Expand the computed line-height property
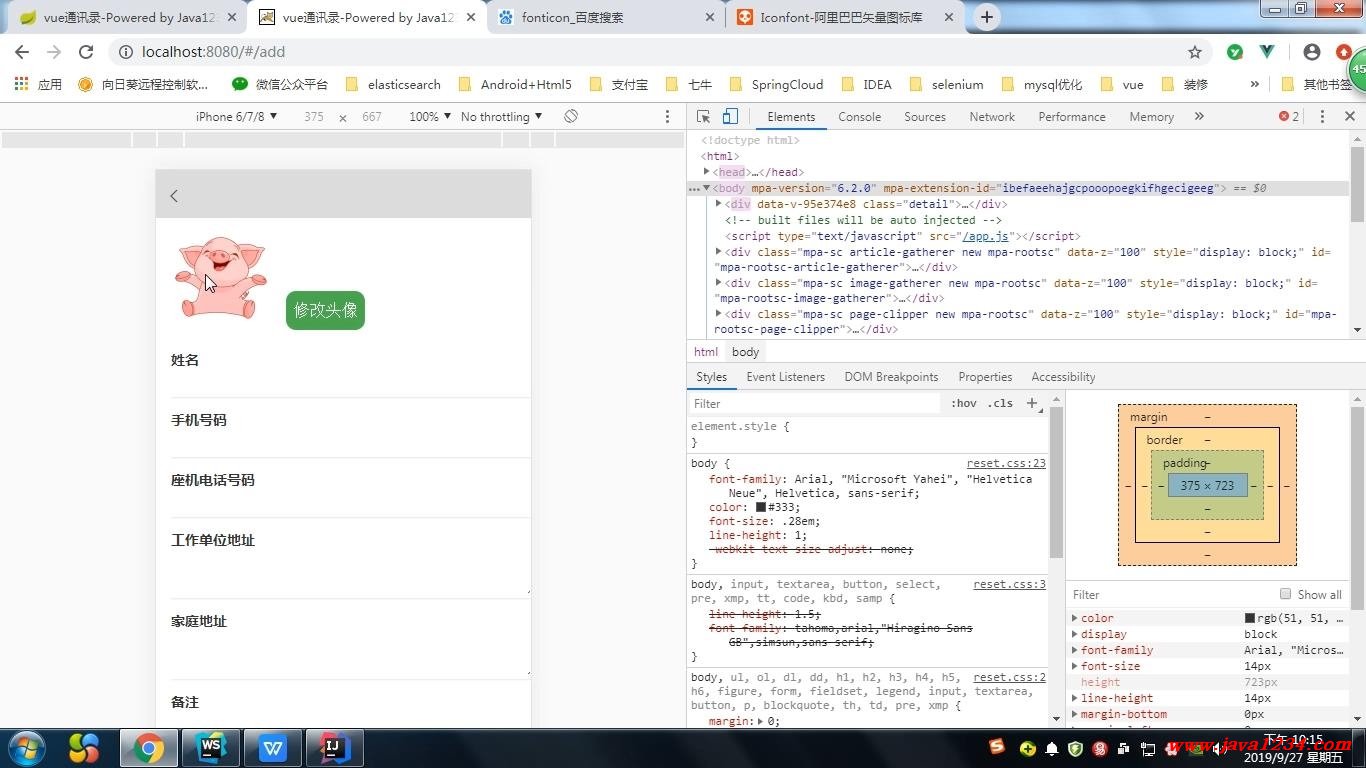 [1075, 698]
